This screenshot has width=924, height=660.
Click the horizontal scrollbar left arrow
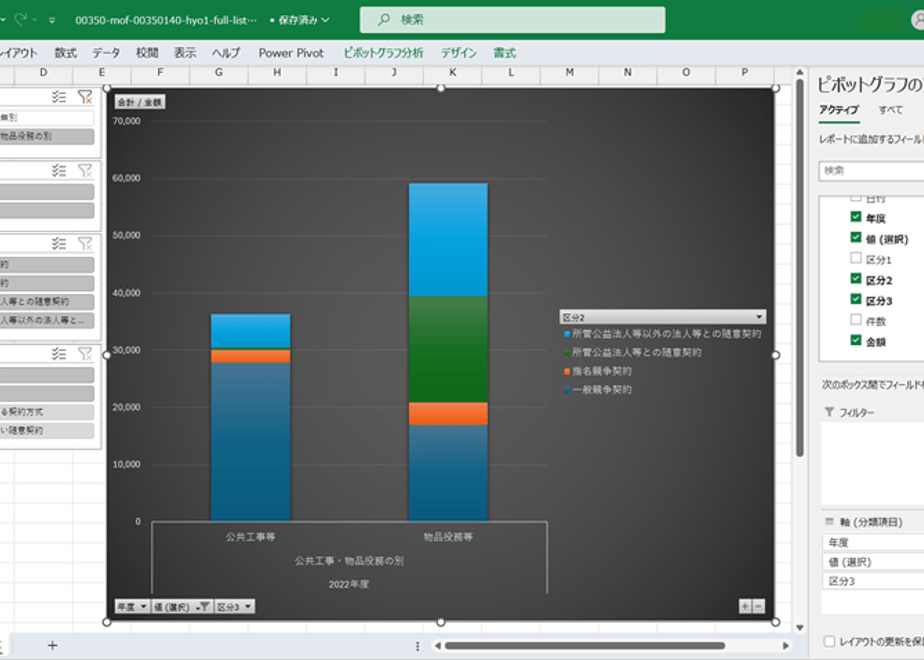coord(437,646)
